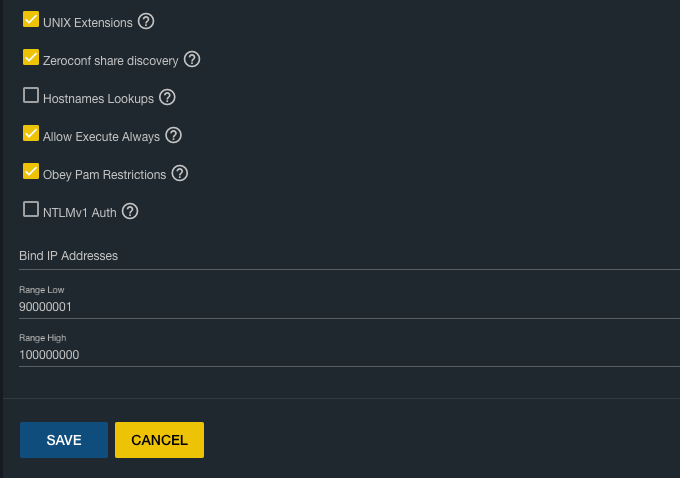Uncheck the UNIX Extensions checkbox
Image resolution: width=680 pixels, height=478 pixels.
tap(31, 20)
